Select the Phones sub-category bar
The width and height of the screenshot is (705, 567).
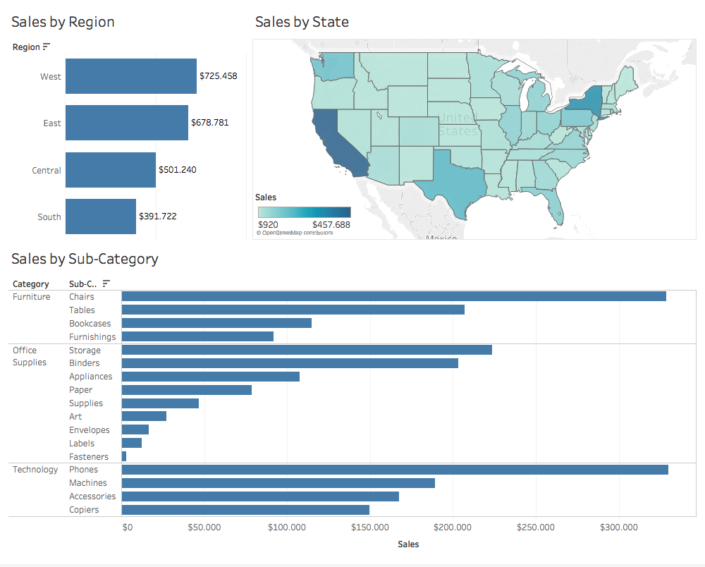click(394, 469)
